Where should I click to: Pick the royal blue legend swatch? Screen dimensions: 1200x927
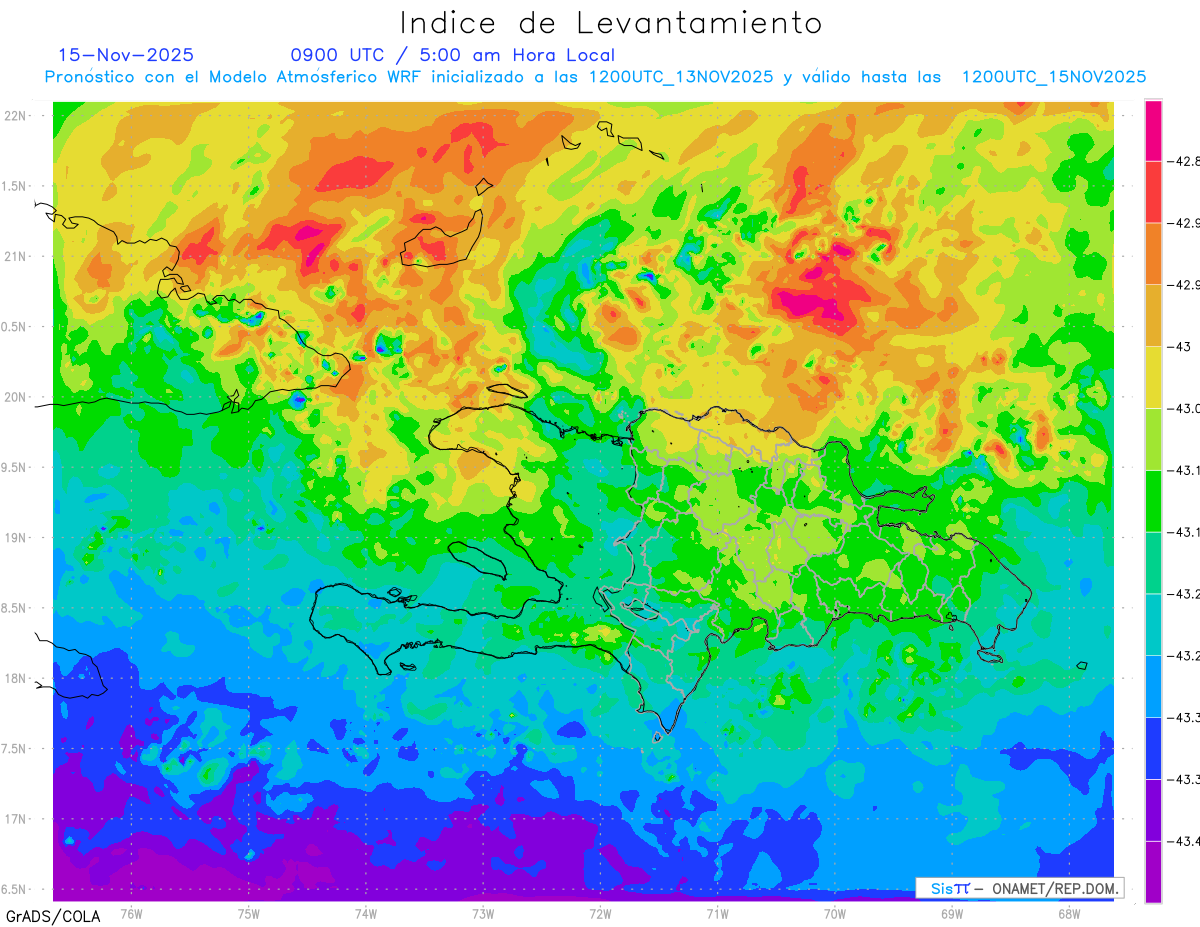tap(1153, 748)
